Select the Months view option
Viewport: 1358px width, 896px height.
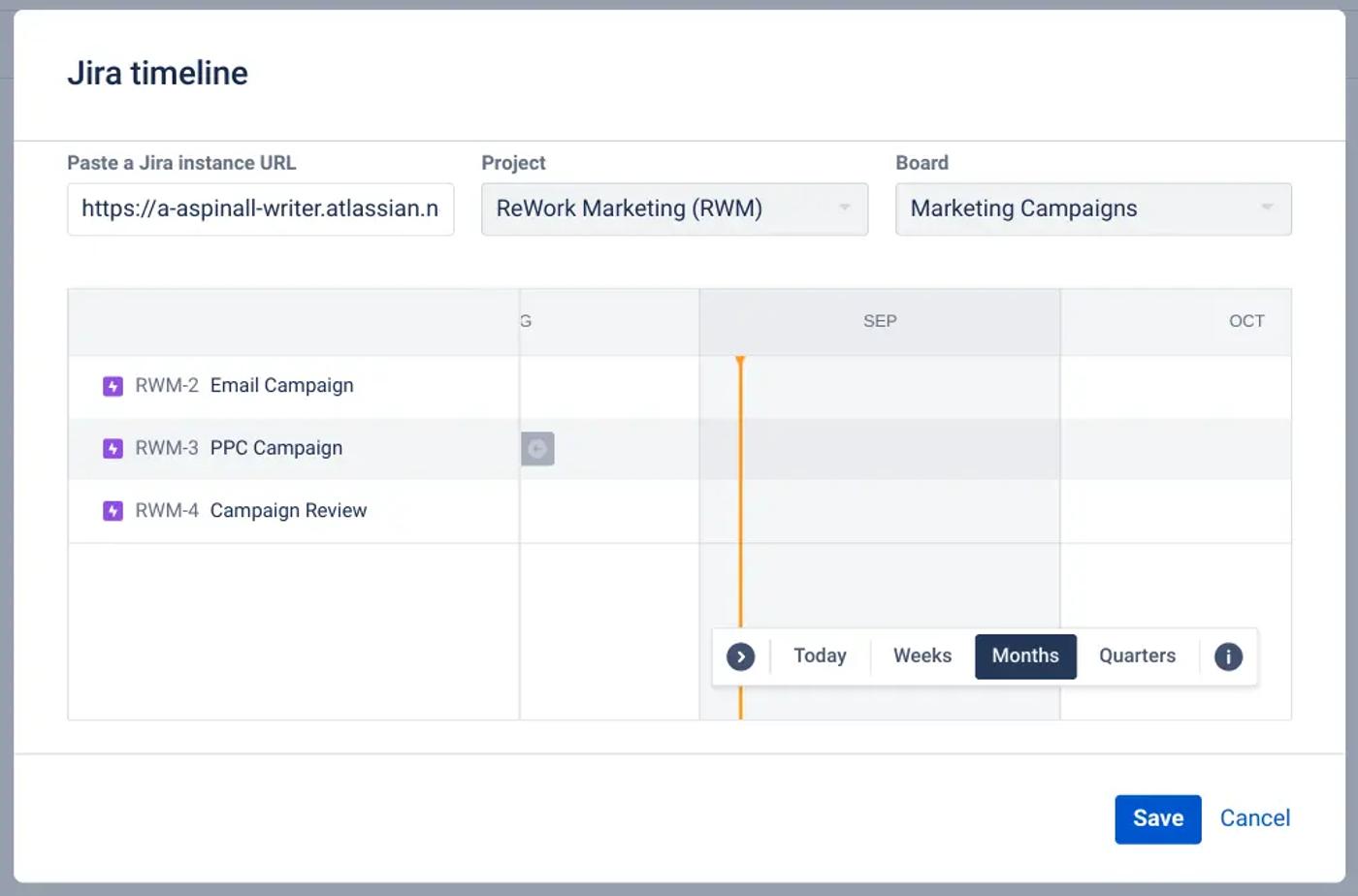[x=1025, y=656]
